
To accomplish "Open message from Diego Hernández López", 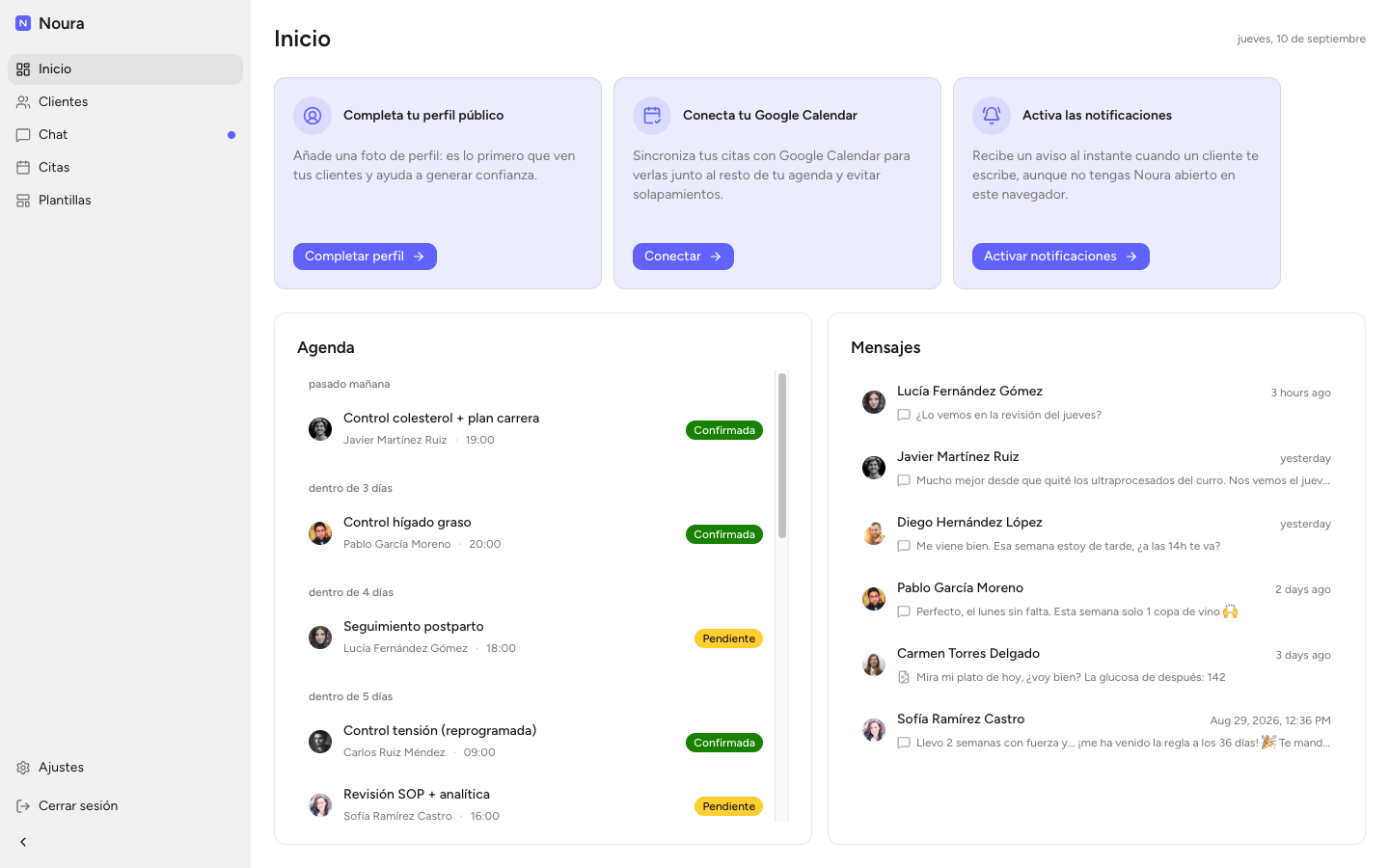I will pyautogui.click(x=1096, y=533).
